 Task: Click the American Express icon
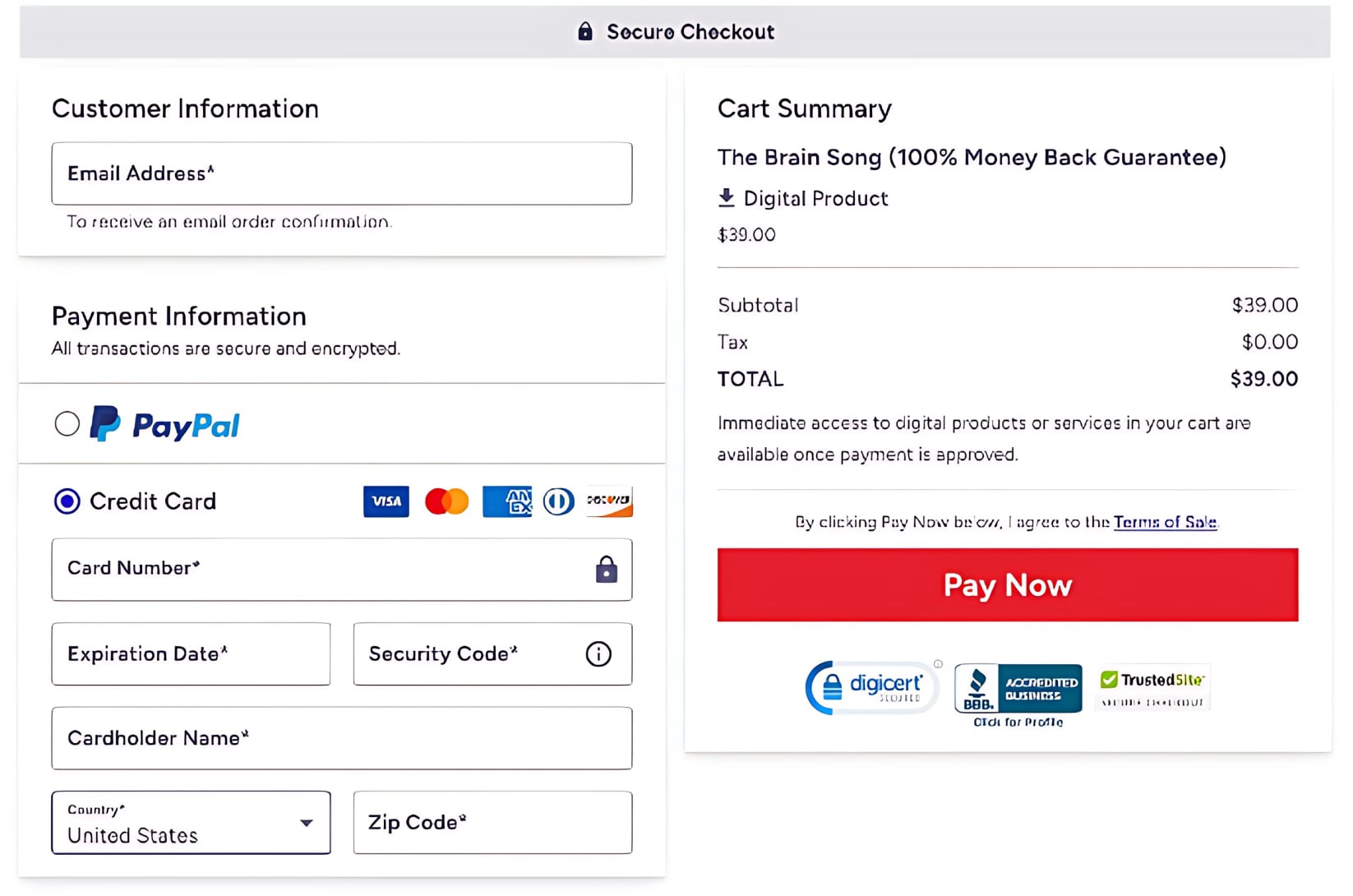pos(506,501)
